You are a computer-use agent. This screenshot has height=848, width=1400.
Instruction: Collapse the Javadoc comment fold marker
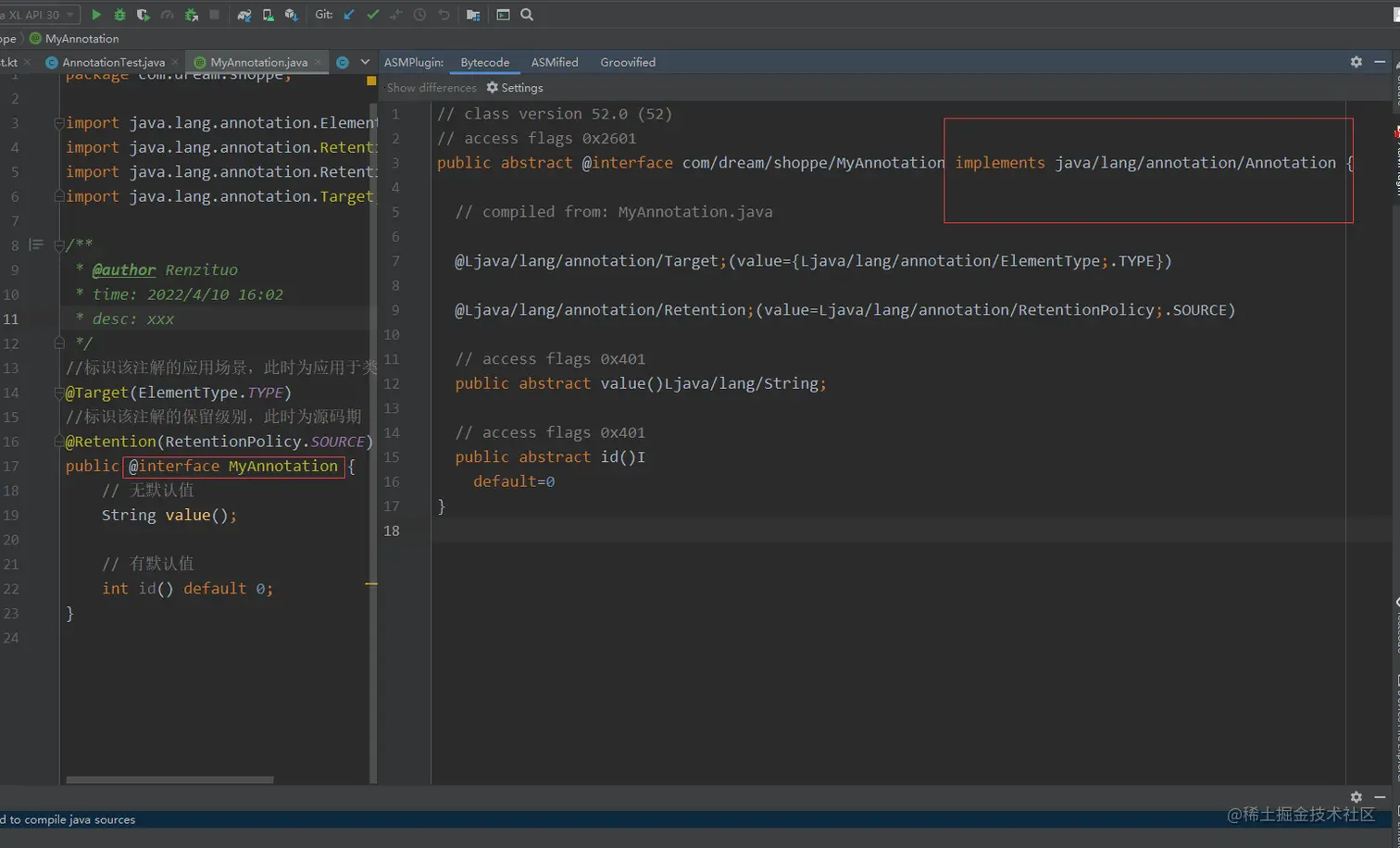(58, 245)
